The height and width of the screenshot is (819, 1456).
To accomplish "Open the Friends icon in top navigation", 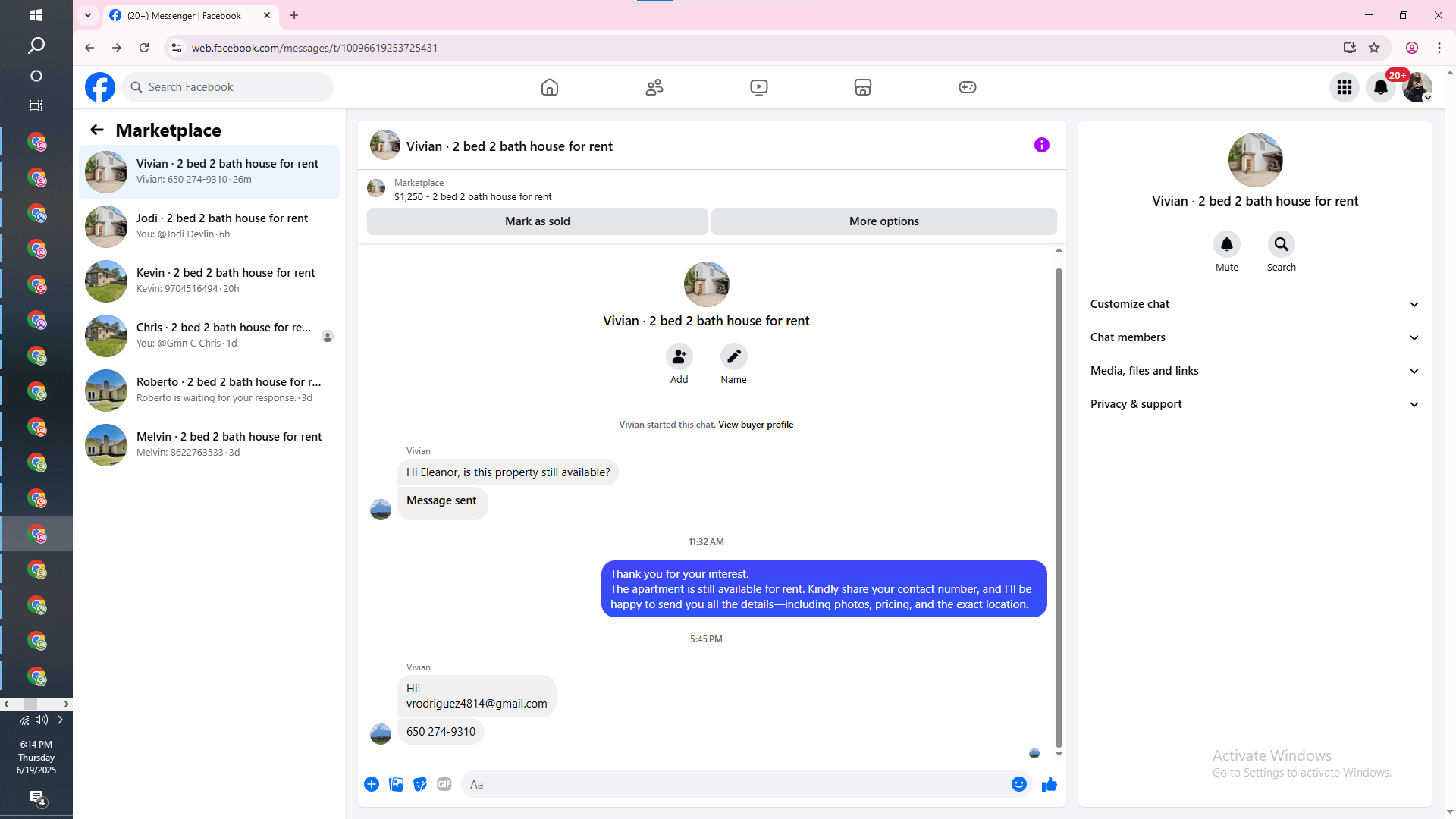I will [x=654, y=87].
